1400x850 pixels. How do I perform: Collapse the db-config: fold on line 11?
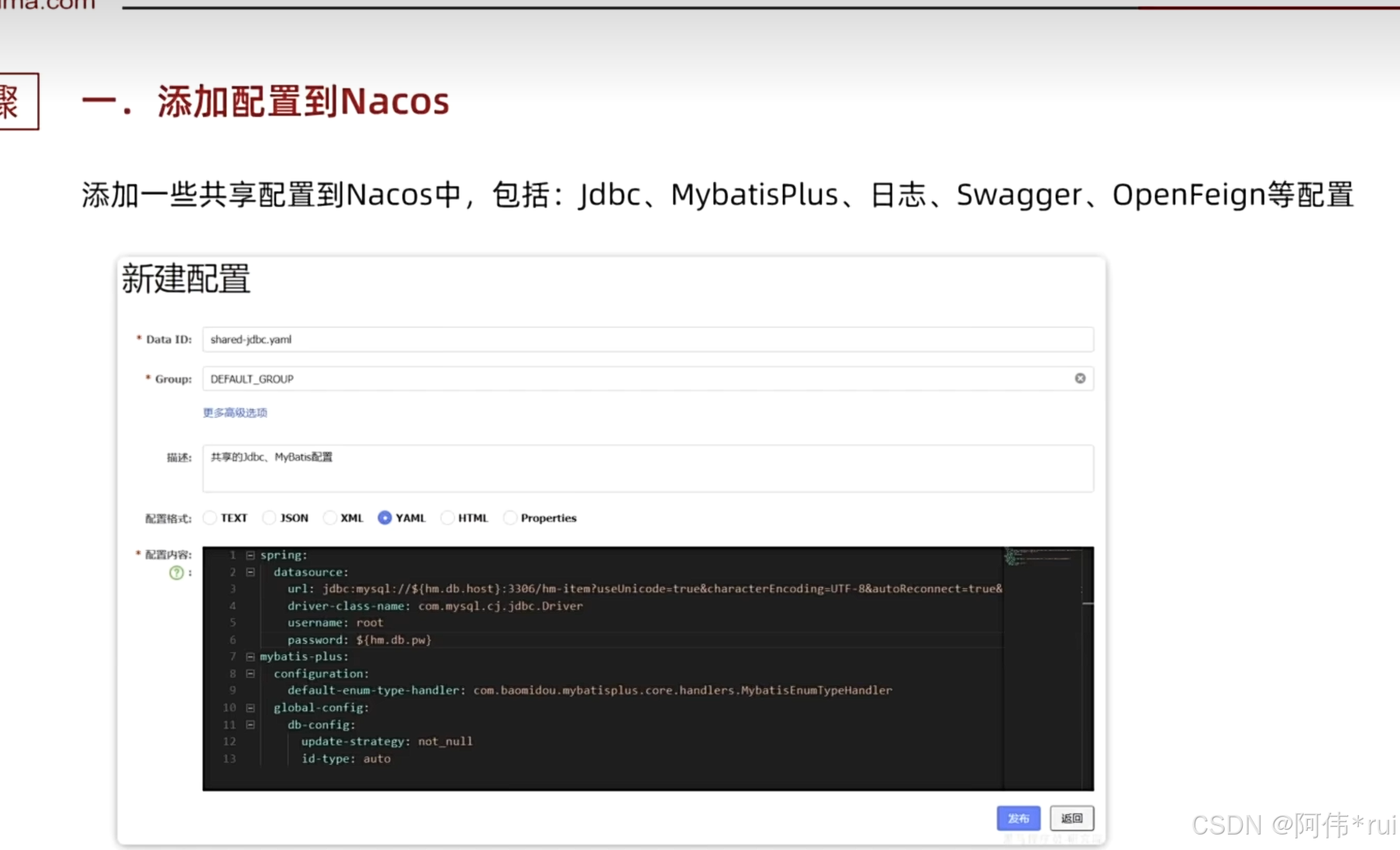coord(250,724)
